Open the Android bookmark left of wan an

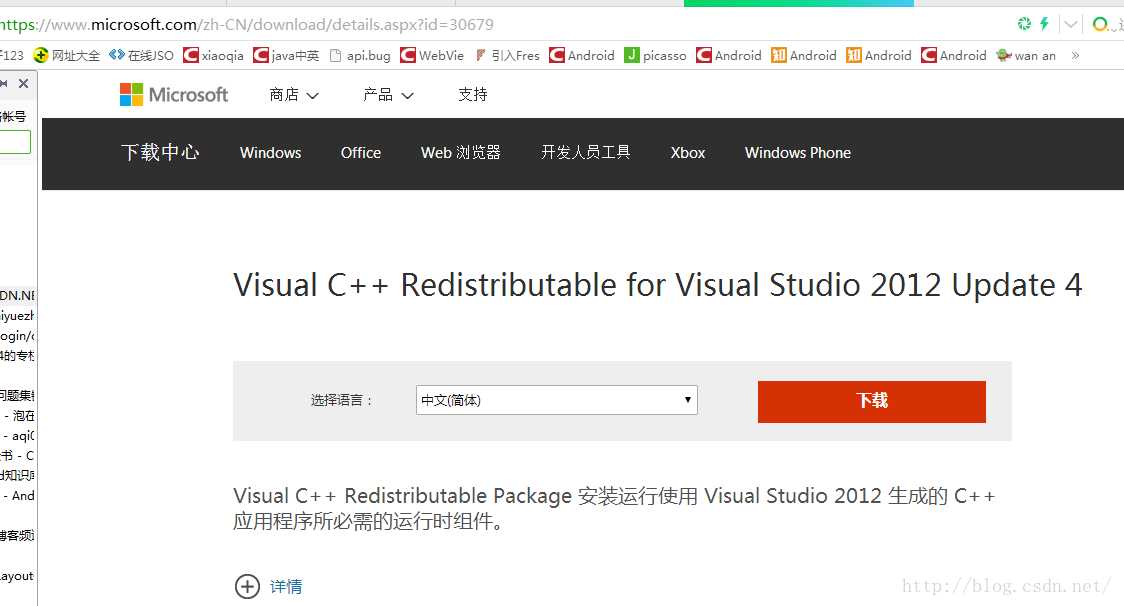(x=954, y=55)
